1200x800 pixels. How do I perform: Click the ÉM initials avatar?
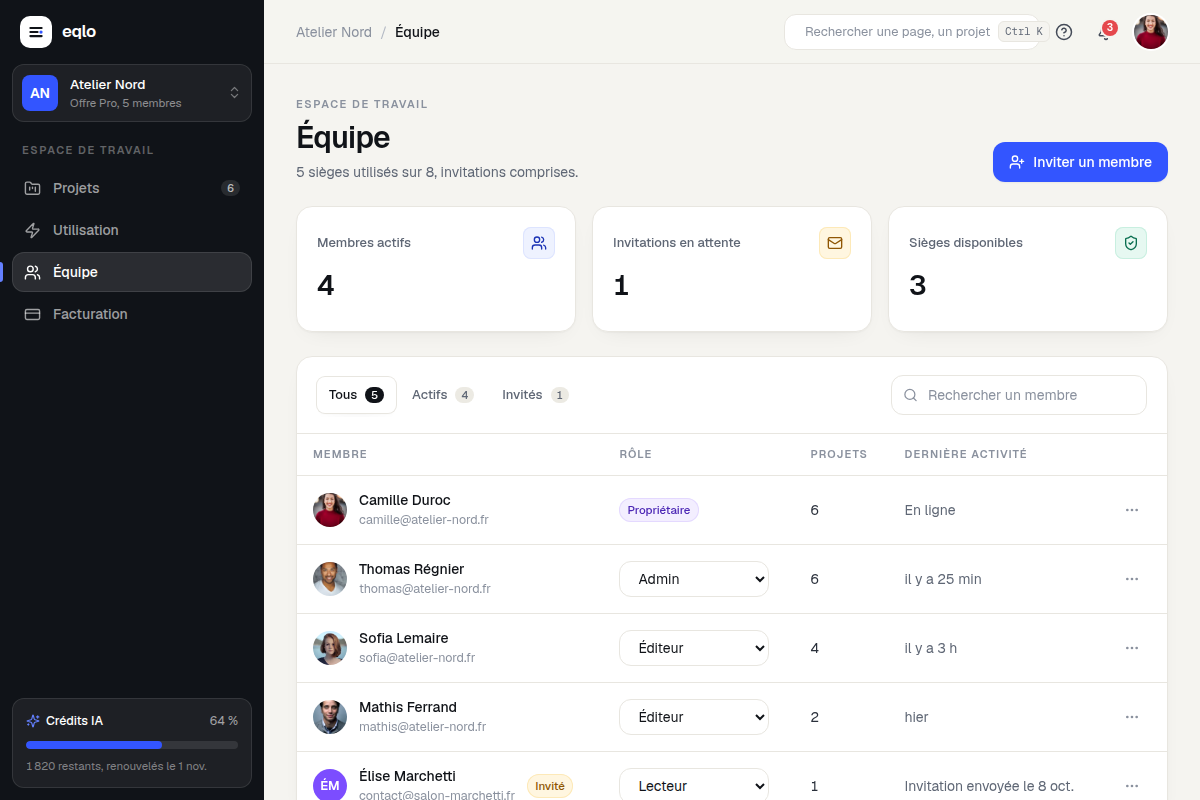pos(330,785)
